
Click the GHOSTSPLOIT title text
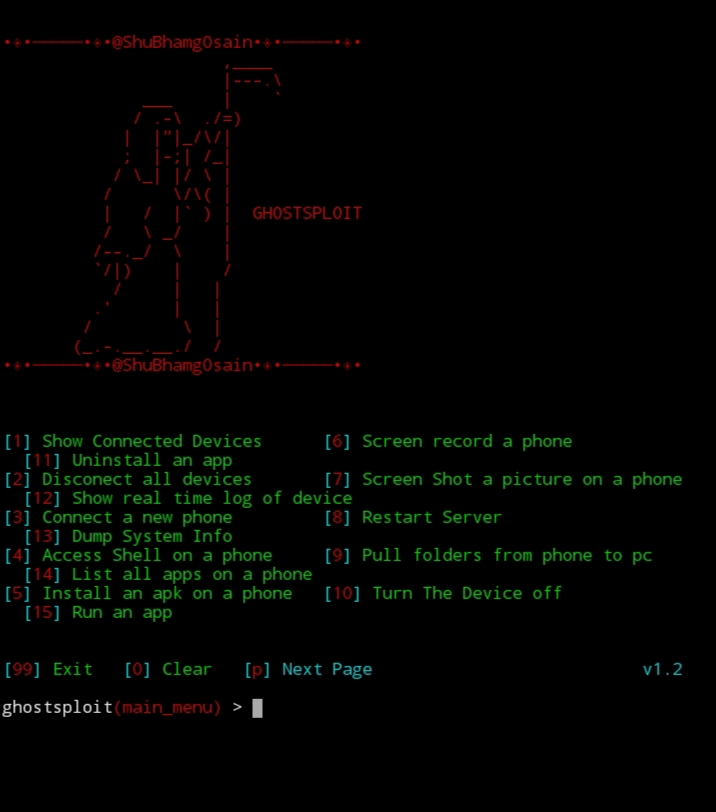[307, 213]
